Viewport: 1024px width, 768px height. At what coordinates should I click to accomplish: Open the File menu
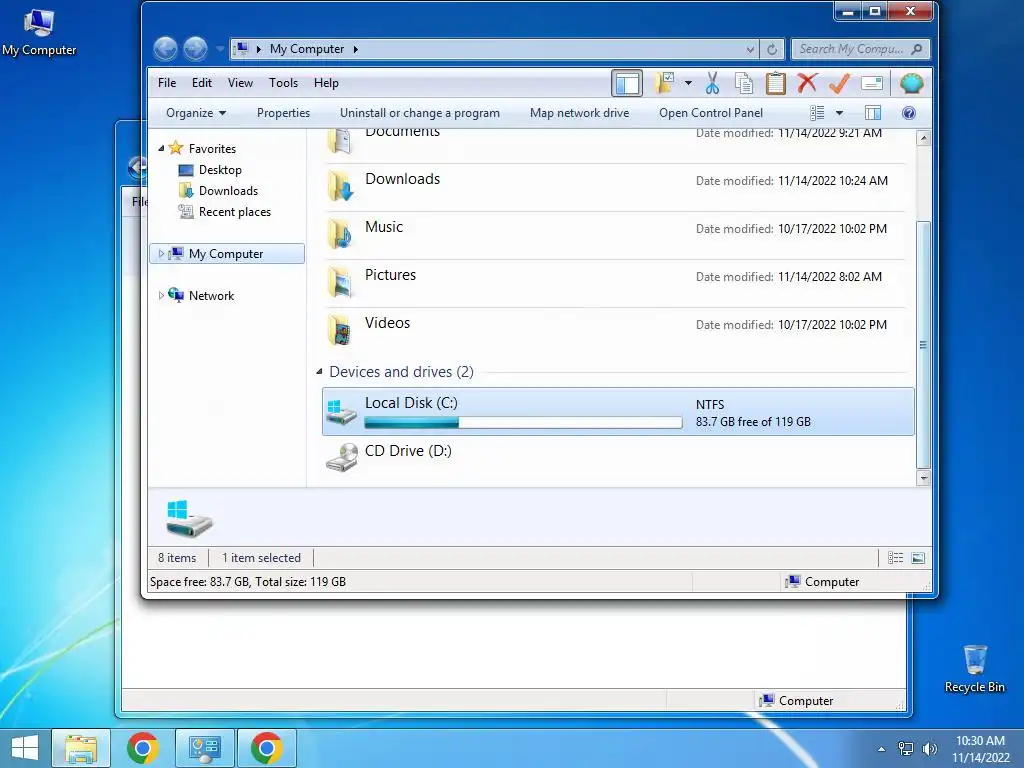[167, 83]
